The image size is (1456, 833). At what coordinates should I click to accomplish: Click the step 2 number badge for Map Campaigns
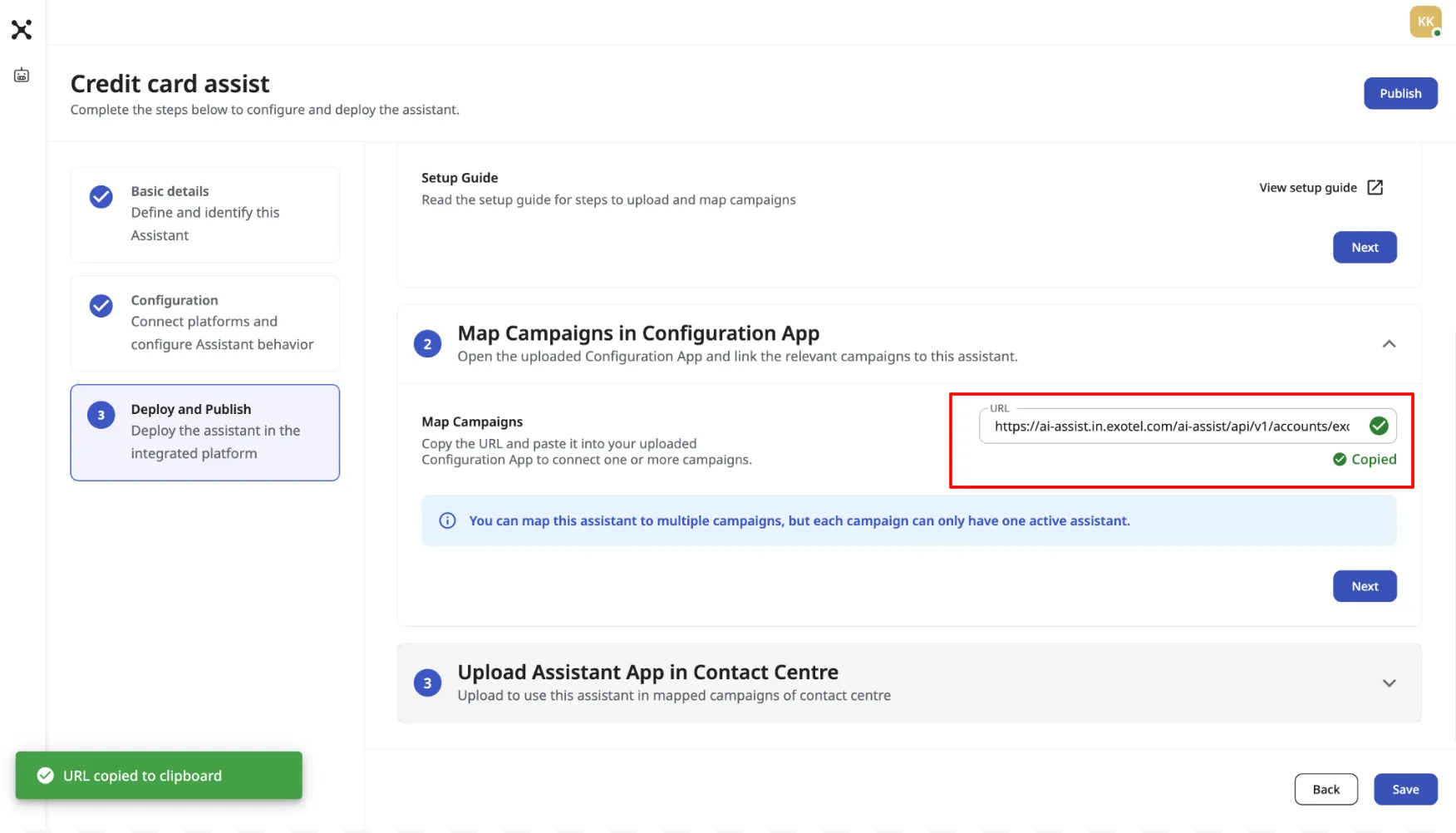point(427,344)
